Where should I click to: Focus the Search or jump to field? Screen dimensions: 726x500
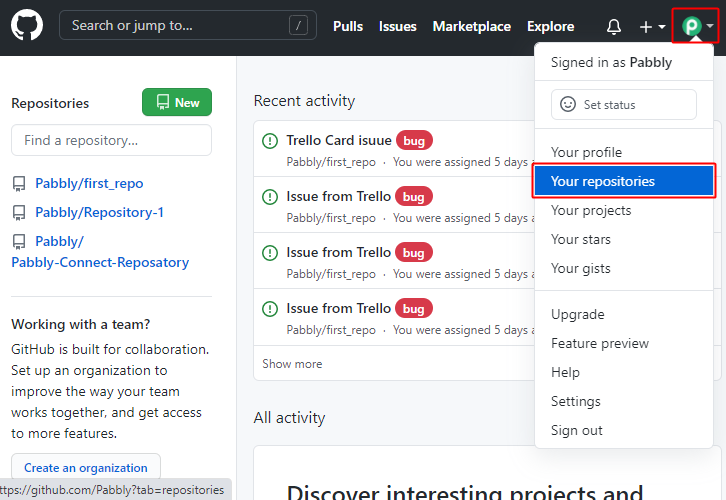[x=188, y=25]
